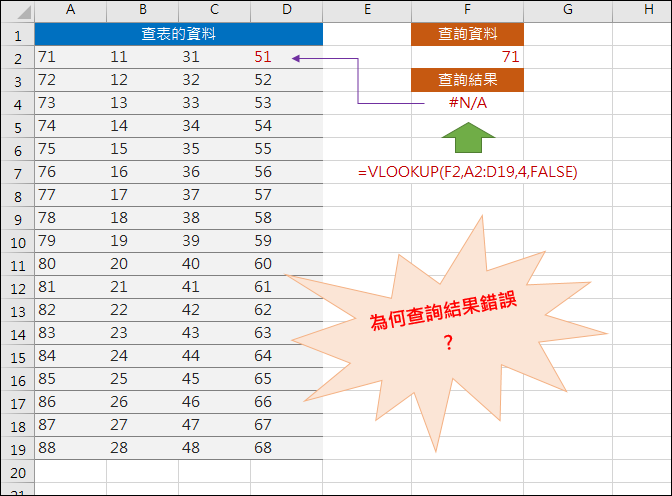Select row 20 header
The image size is (672, 496).
pos(18,472)
